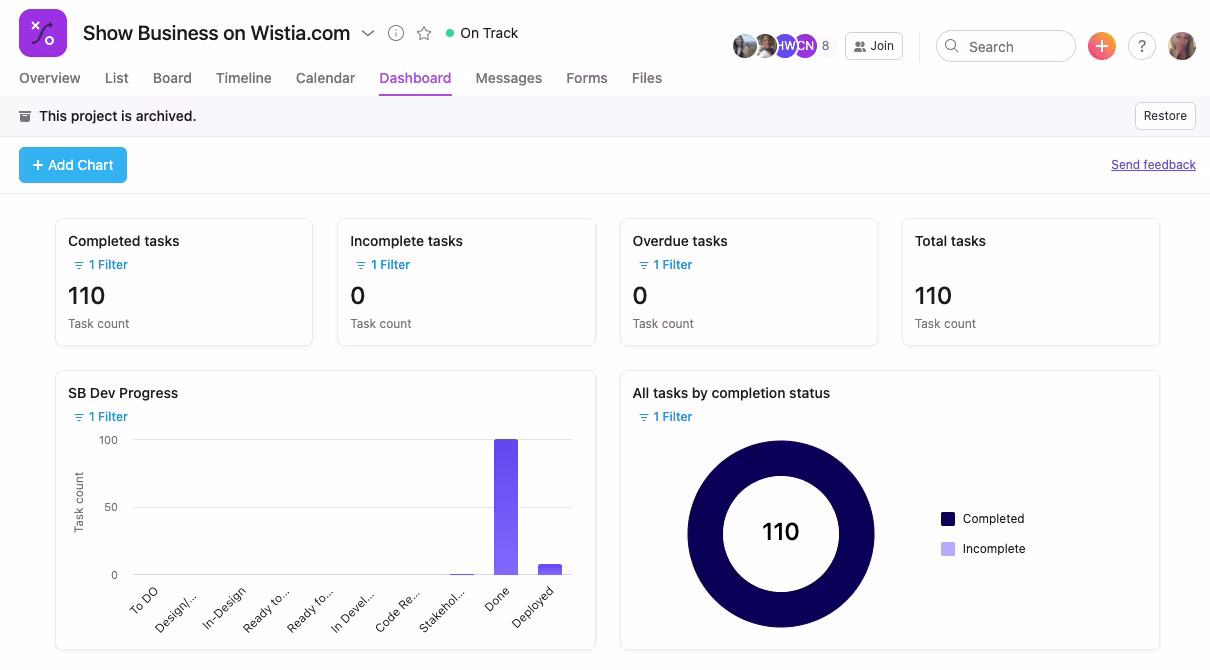Click the Deployed bar in chart

pos(550,569)
